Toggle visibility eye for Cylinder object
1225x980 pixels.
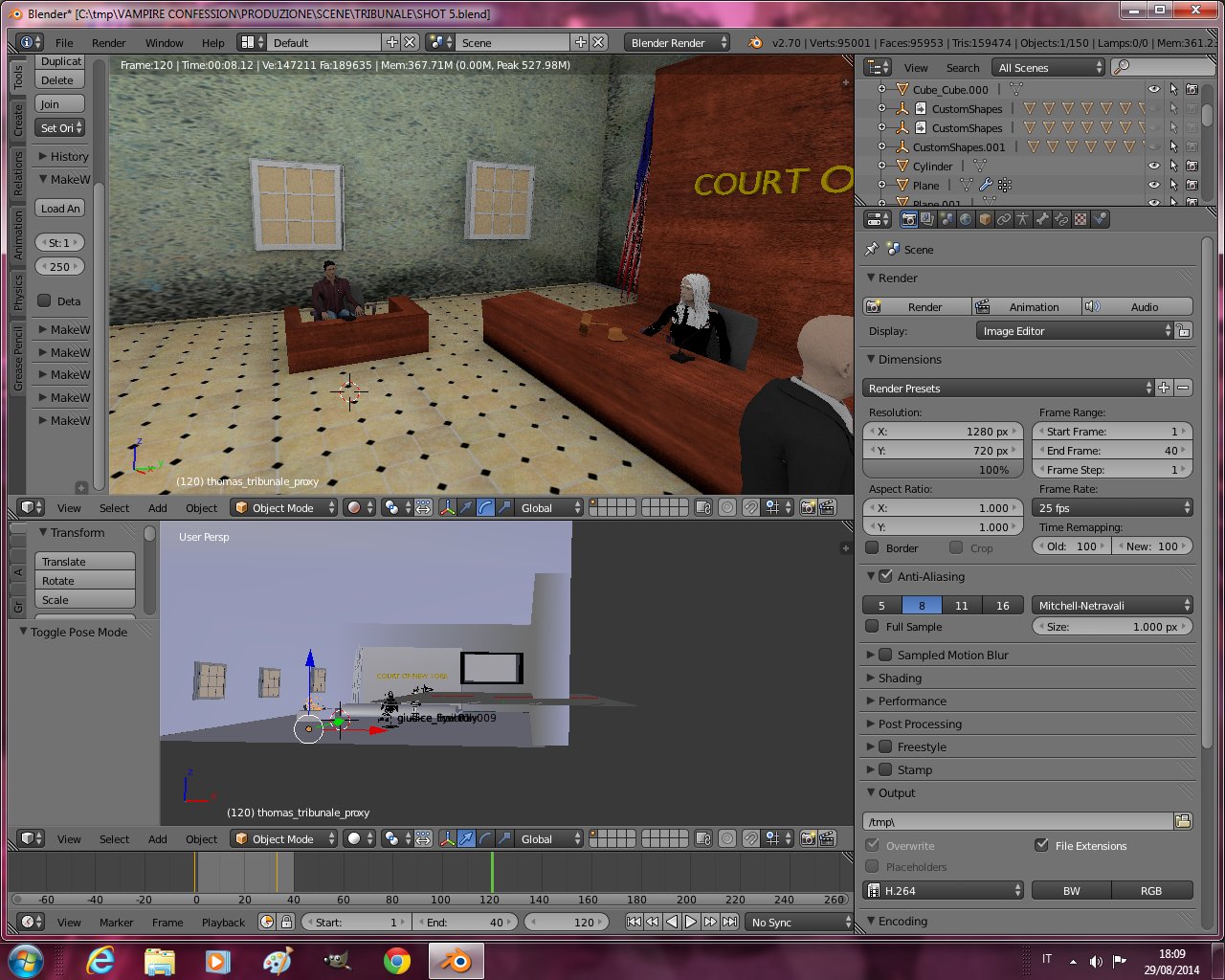[1154, 166]
